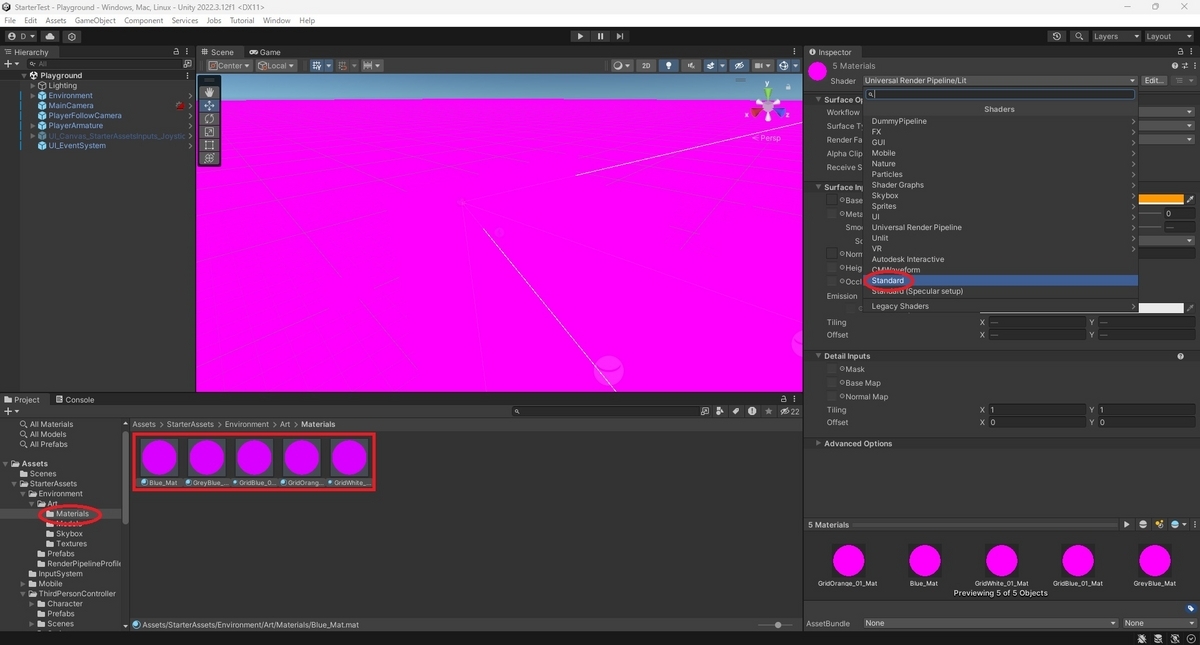Select the Skybox folder
The width and height of the screenshot is (1200, 645).
[69, 534]
